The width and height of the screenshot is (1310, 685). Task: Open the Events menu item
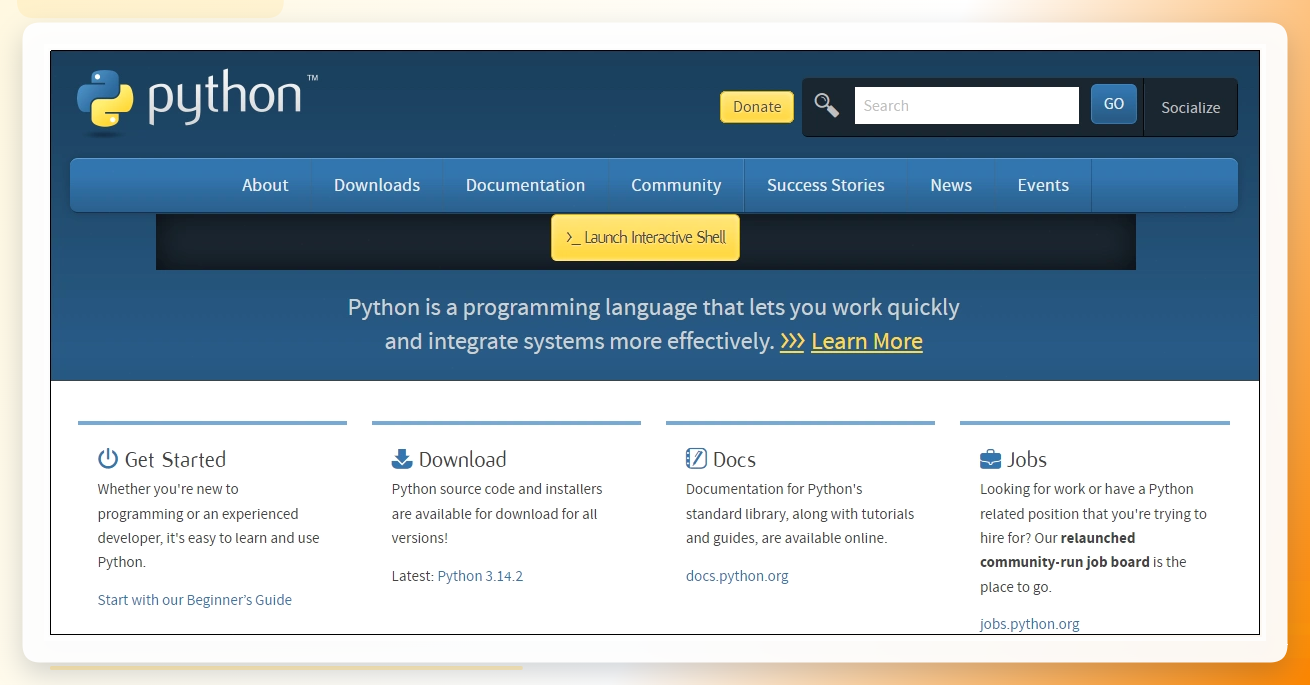click(1043, 185)
